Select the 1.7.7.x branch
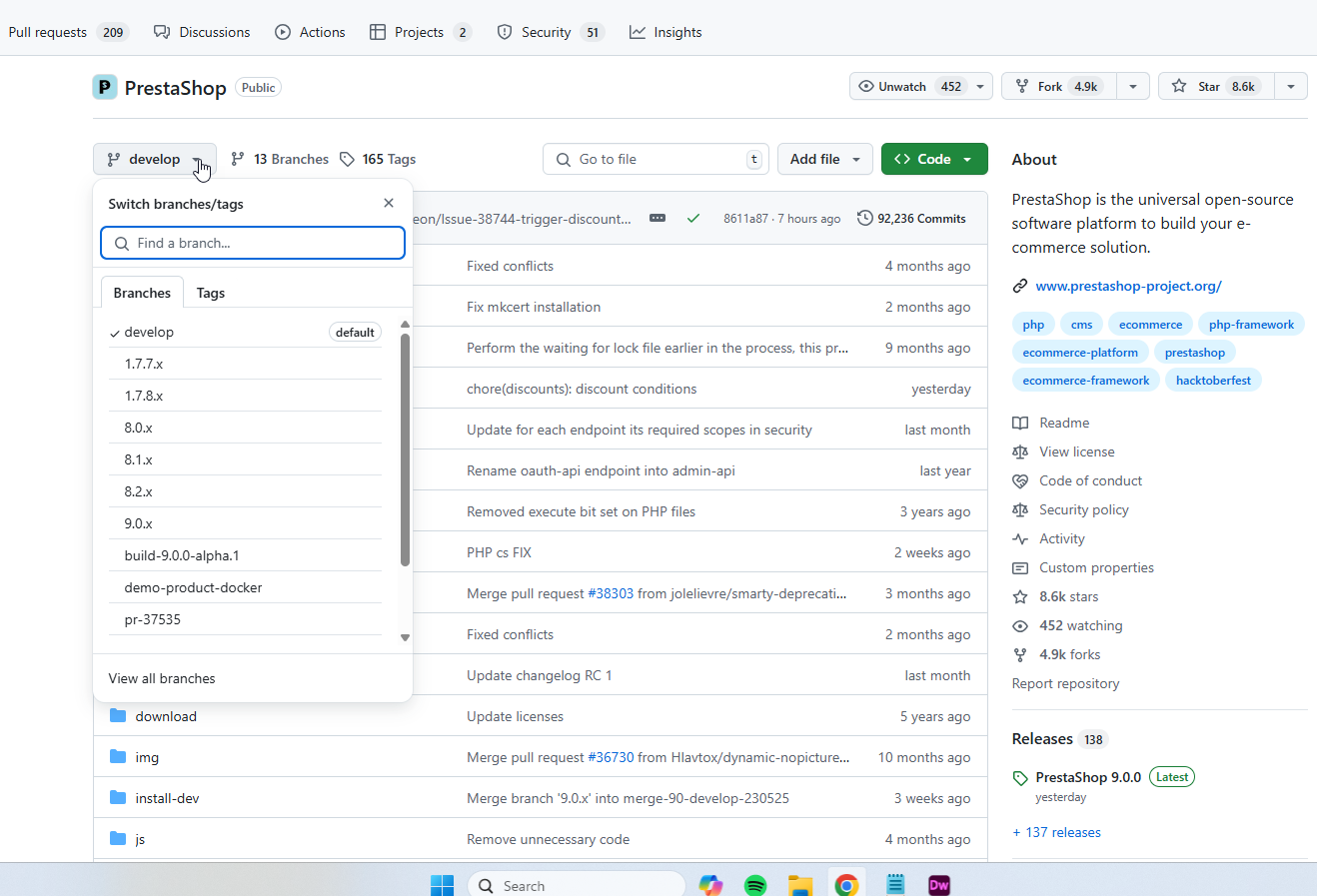The image size is (1317, 896). click(x=245, y=364)
